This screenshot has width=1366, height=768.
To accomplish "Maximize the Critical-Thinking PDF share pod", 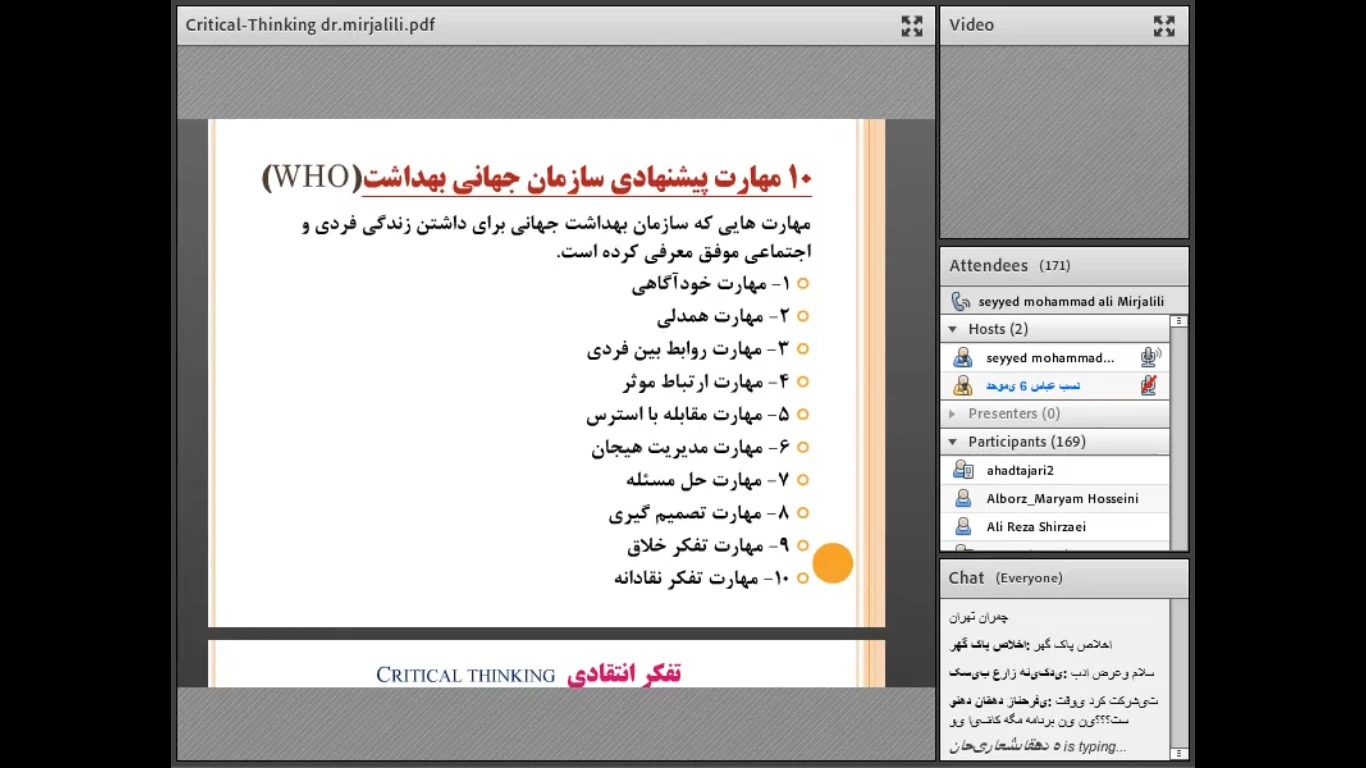I will pos(911,26).
